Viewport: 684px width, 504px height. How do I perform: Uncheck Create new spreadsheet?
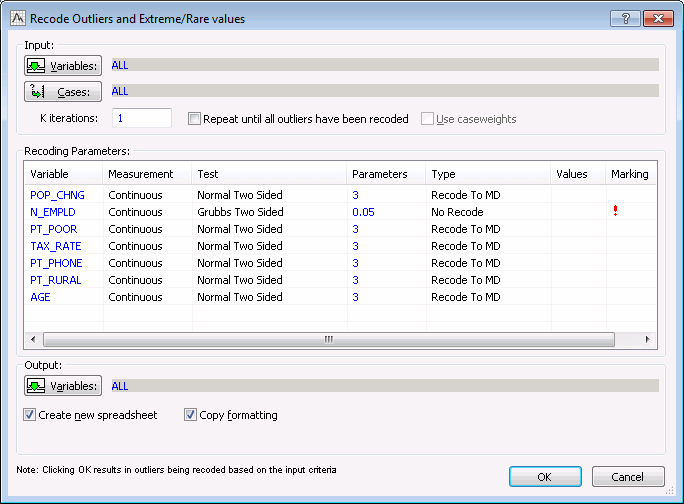tap(30, 415)
